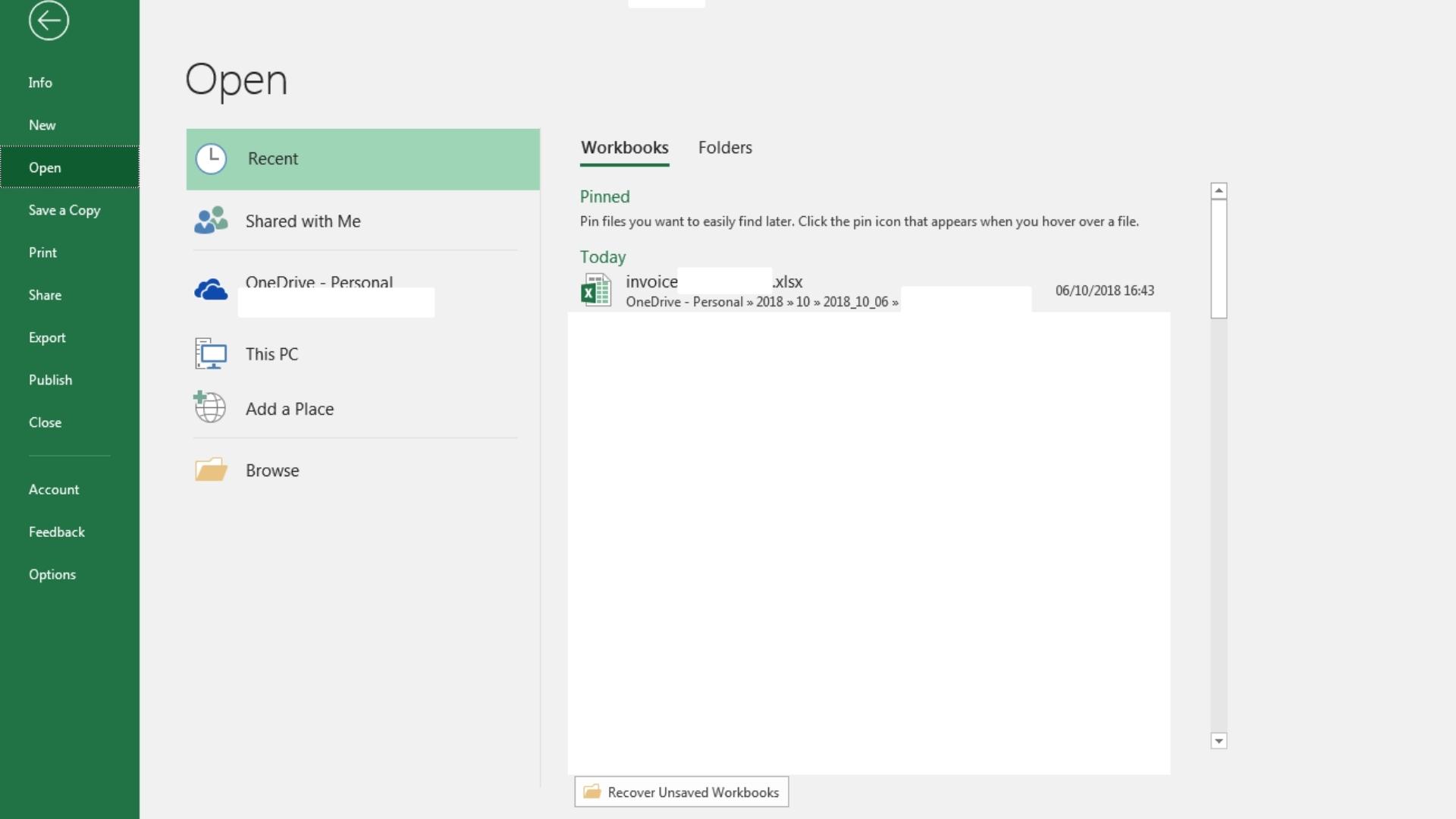The height and width of the screenshot is (819, 1456).
Task: Choose Save a Copy
Action: pyautogui.click(x=70, y=210)
